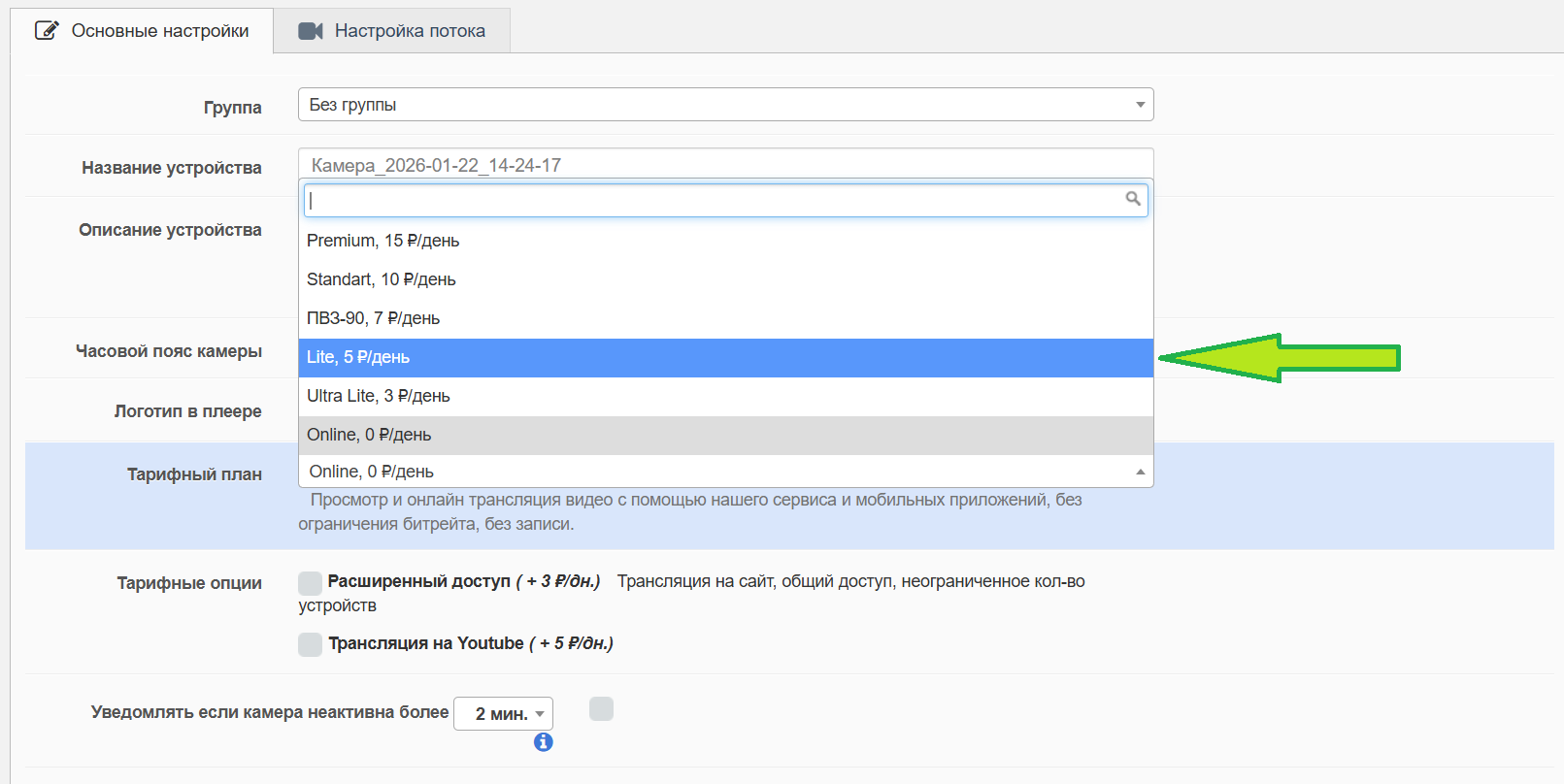Viewport: 1564px width, 784px height.
Task: Click the tariff search input field
Action: coord(714,201)
